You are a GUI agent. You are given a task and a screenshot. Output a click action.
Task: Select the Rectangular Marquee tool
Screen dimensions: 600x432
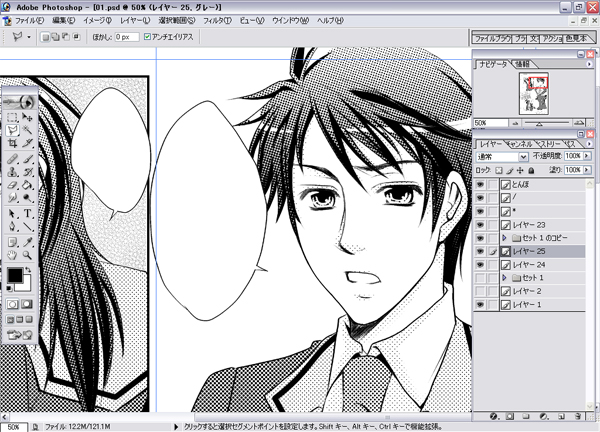13,117
